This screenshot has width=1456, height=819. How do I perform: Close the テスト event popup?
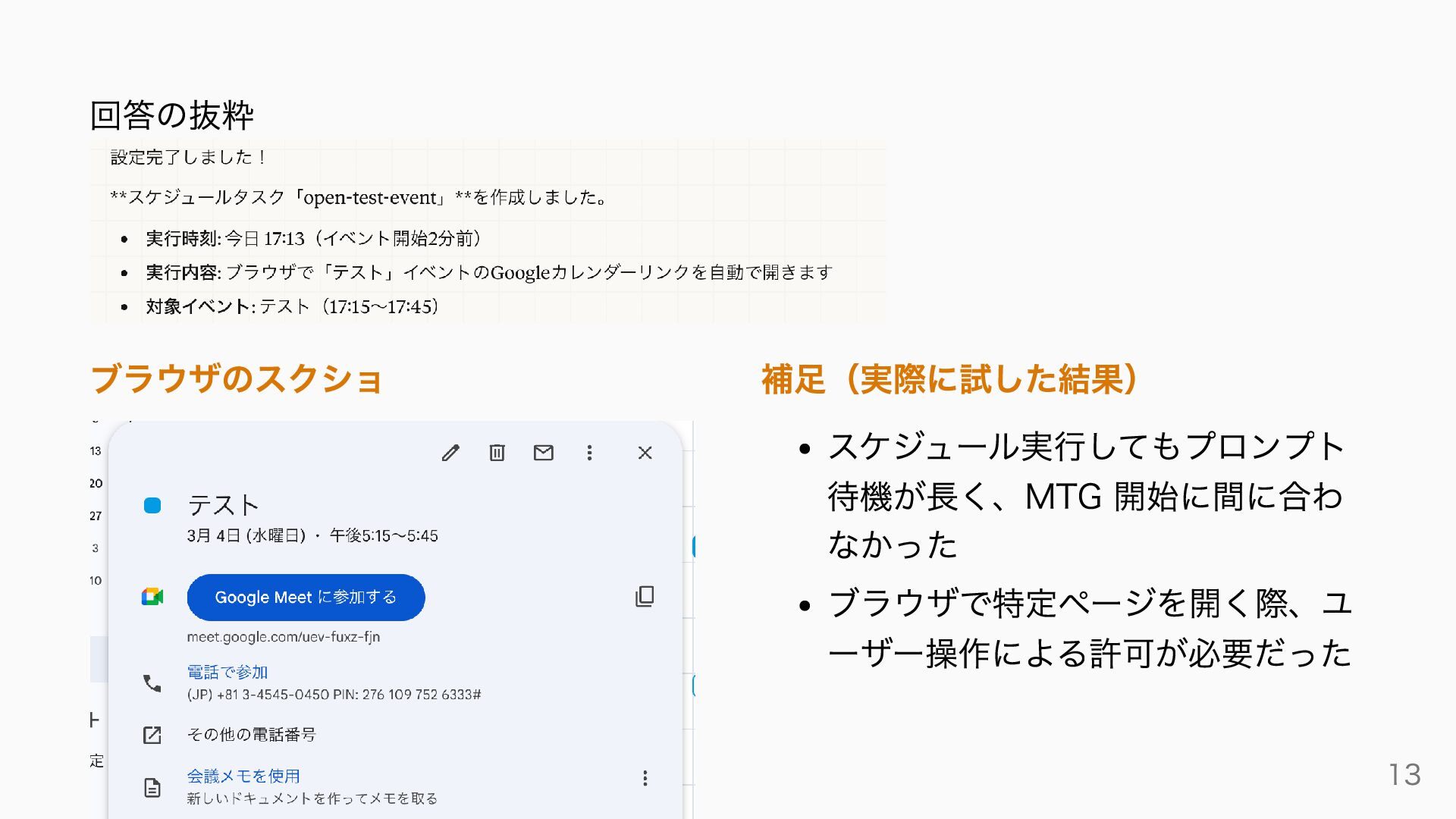[x=645, y=453]
